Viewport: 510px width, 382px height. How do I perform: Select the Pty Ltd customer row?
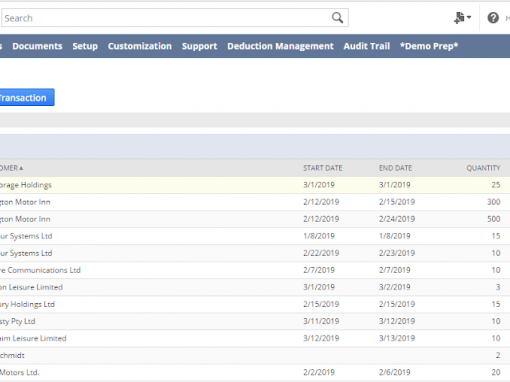[255, 321]
